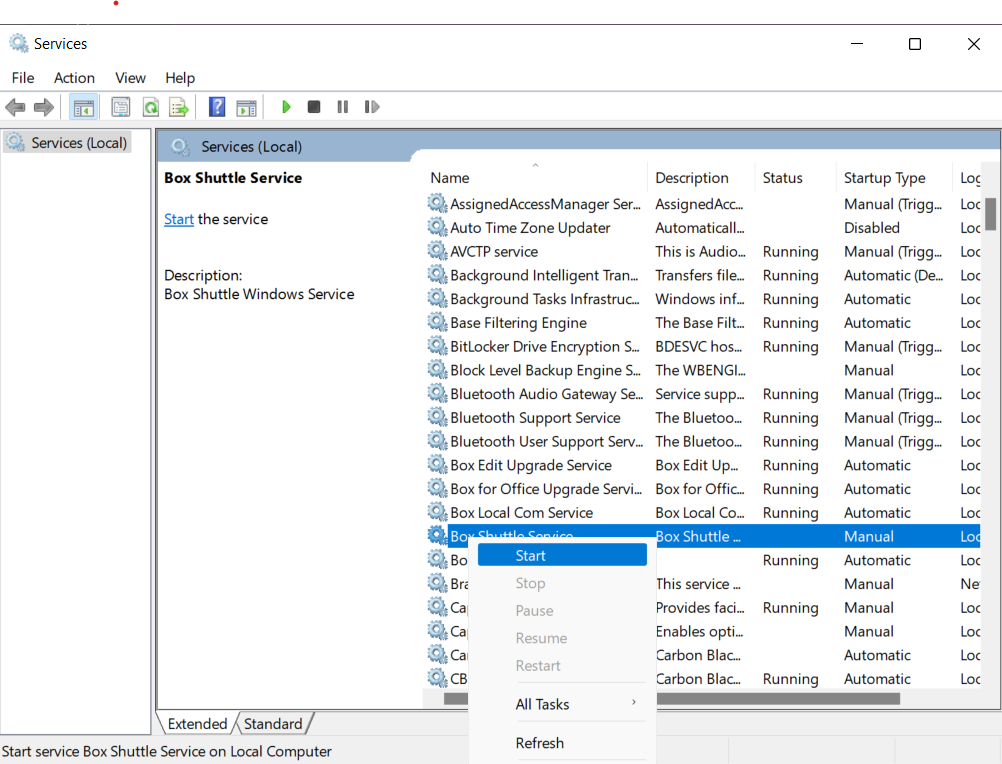Click the Restart Service toolbar icon
Image resolution: width=1002 pixels, height=764 pixels.
coord(372,107)
